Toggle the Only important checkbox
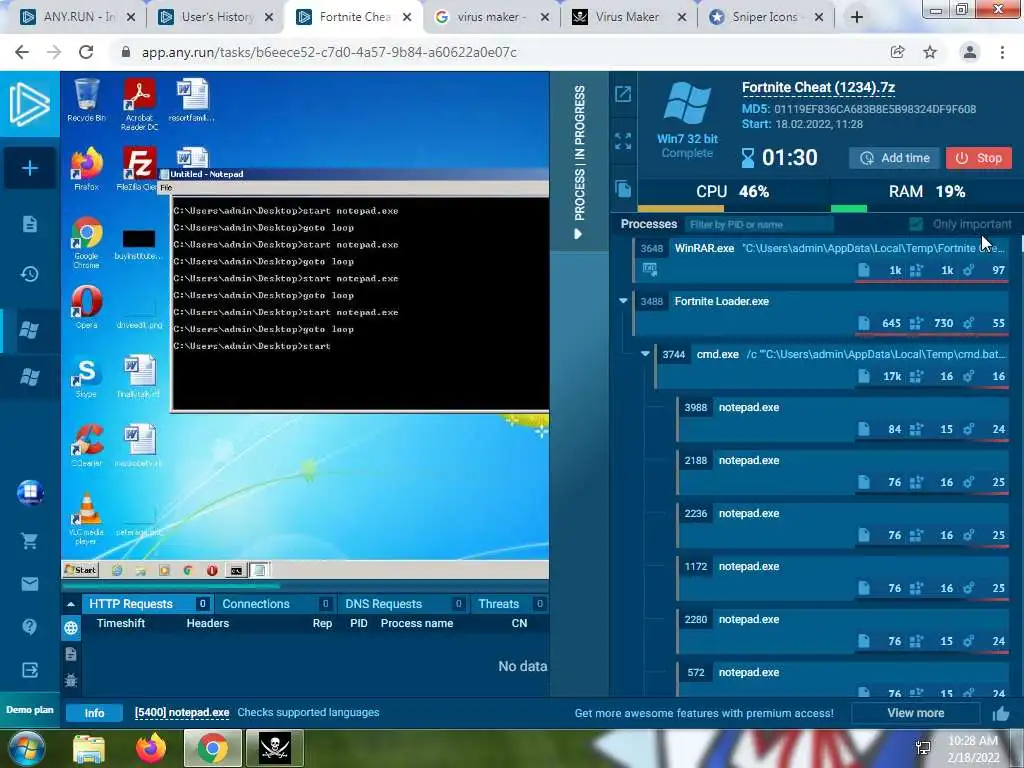Screen dimensions: 1024x768 click(x=916, y=224)
